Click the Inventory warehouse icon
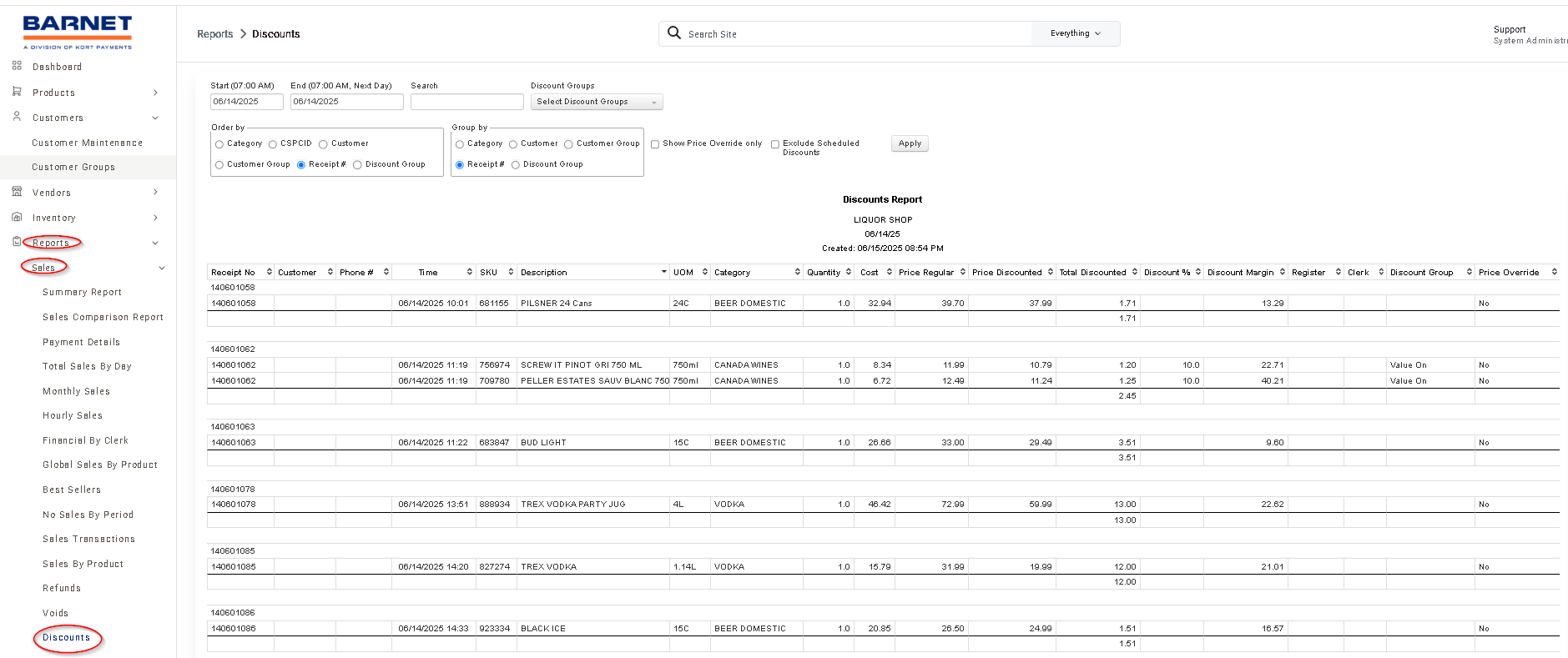Viewport: 1568px width, 658px height. point(17,217)
